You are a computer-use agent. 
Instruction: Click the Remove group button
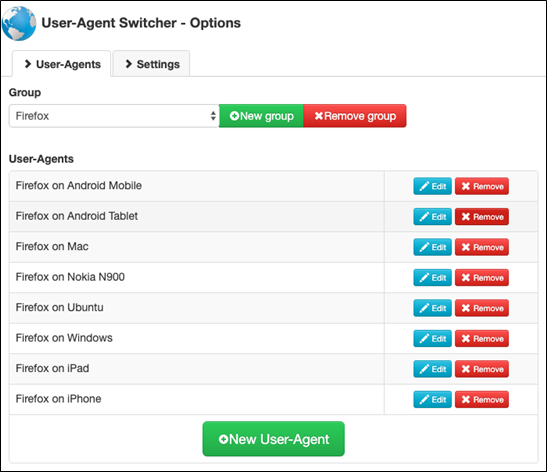pyautogui.click(x=355, y=116)
